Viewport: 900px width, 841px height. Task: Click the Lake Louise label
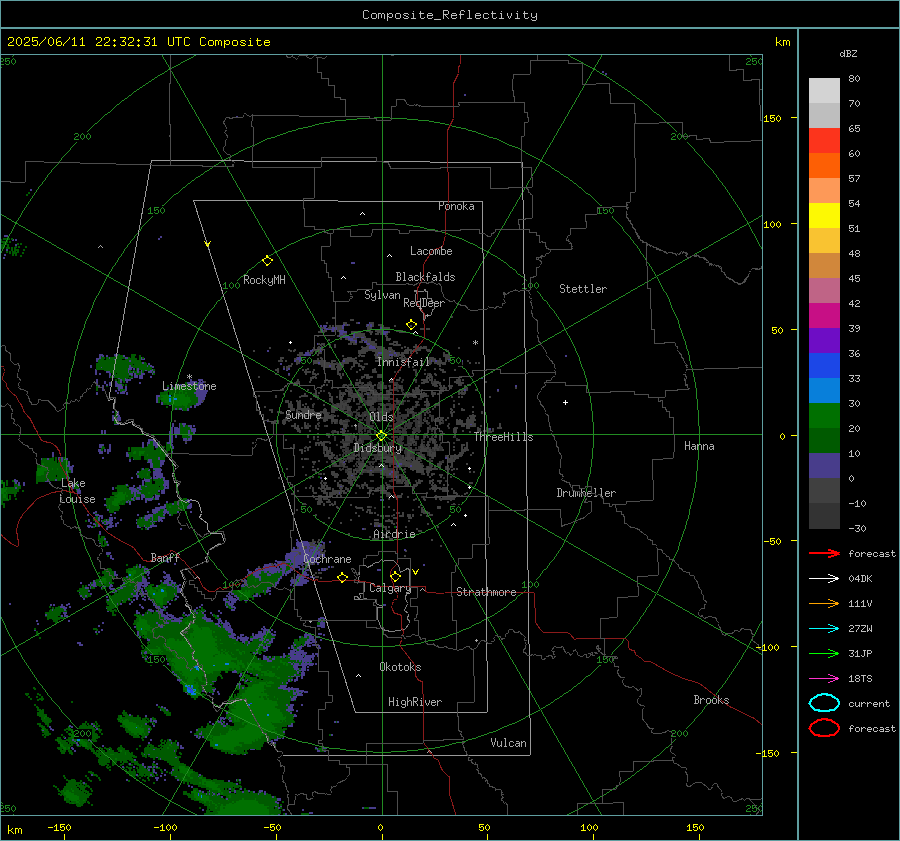[x=77, y=491]
